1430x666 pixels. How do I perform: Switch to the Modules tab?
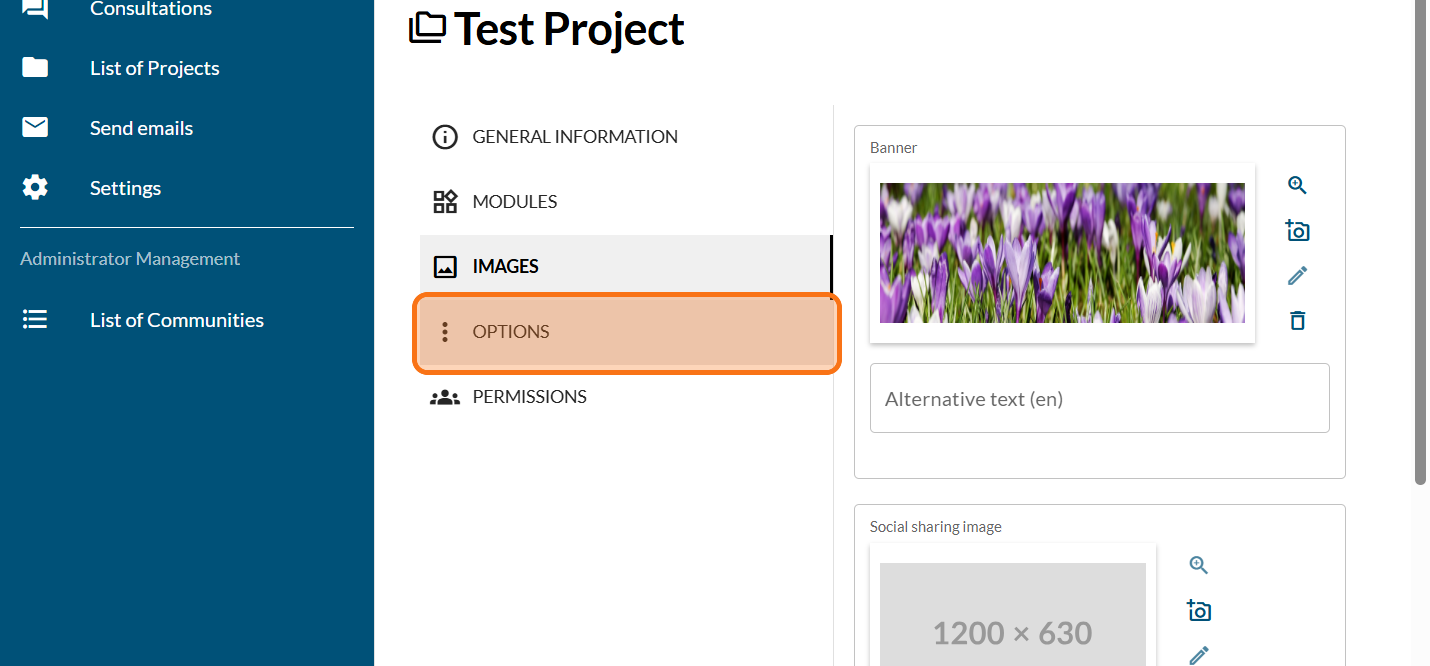515,202
